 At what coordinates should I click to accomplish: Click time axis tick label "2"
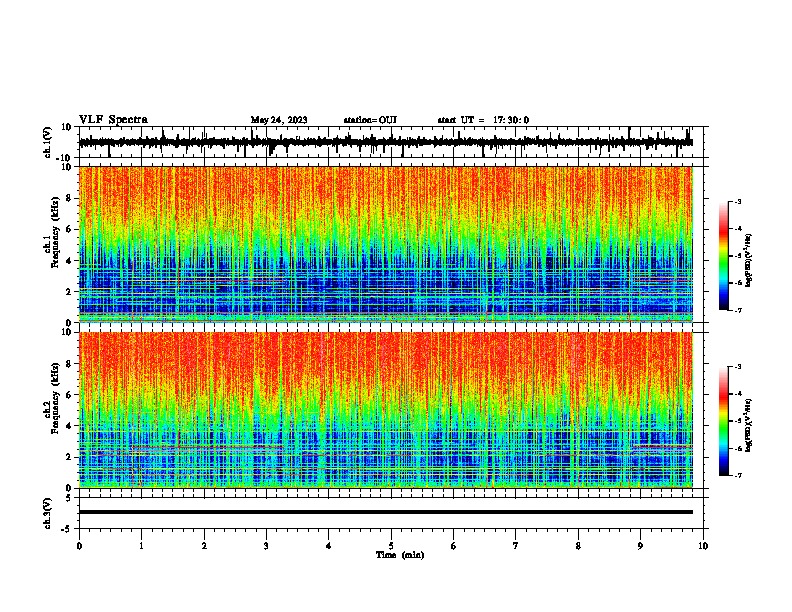pyautogui.click(x=204, y=546)
